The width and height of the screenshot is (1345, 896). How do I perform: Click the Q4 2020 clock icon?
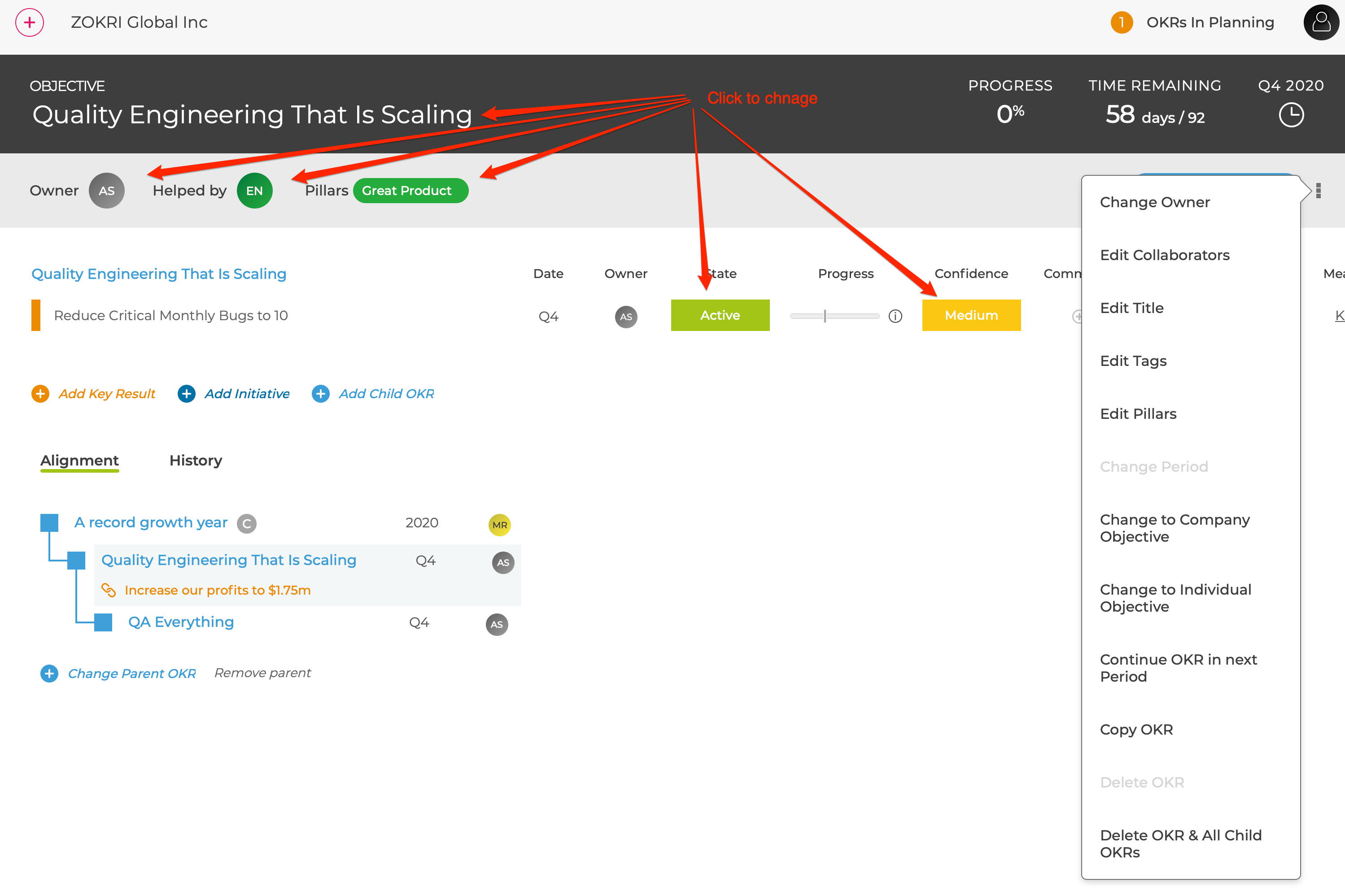pyautogui.click(x=1291, y=115)
